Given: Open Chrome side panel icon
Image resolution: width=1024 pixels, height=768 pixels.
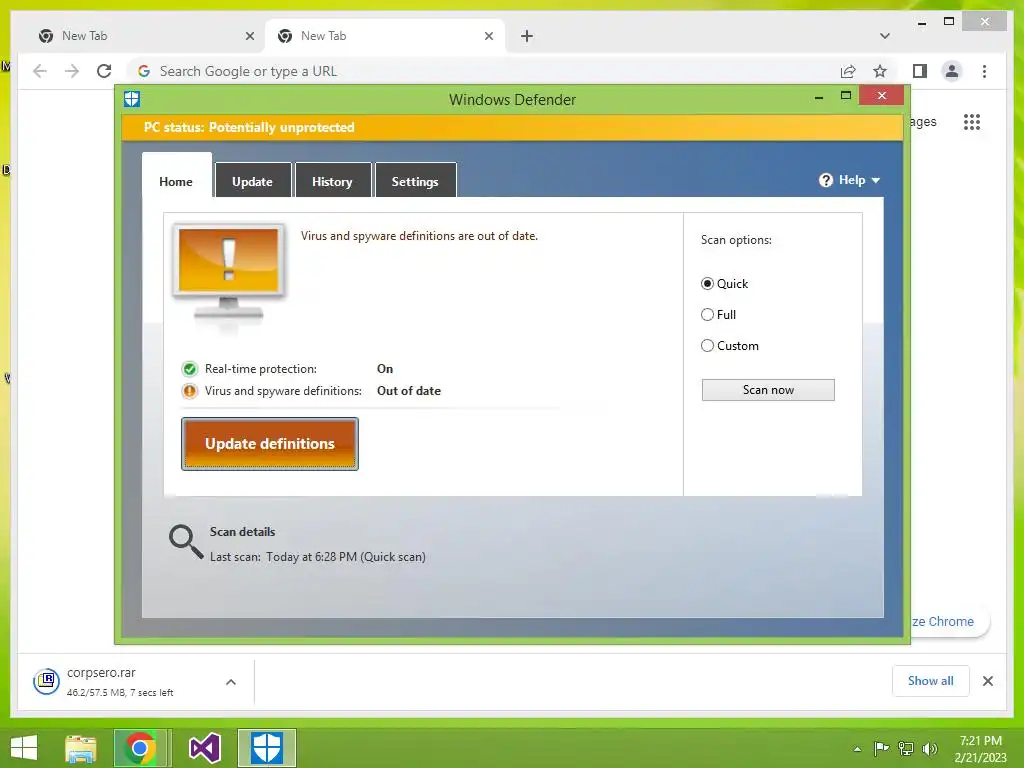Looking at the screenshot, I should point(920,71).
